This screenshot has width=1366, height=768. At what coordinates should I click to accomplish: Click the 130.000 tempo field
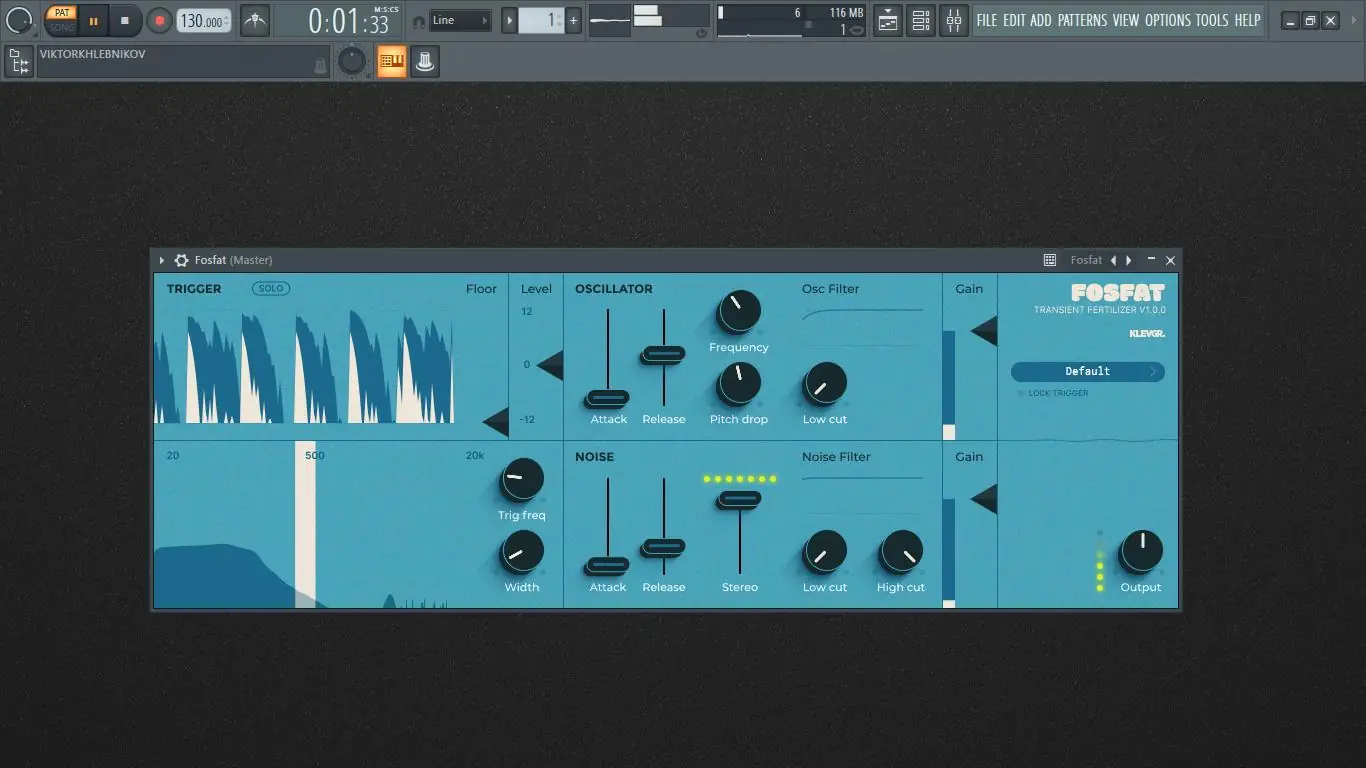(x=204, y=21)
